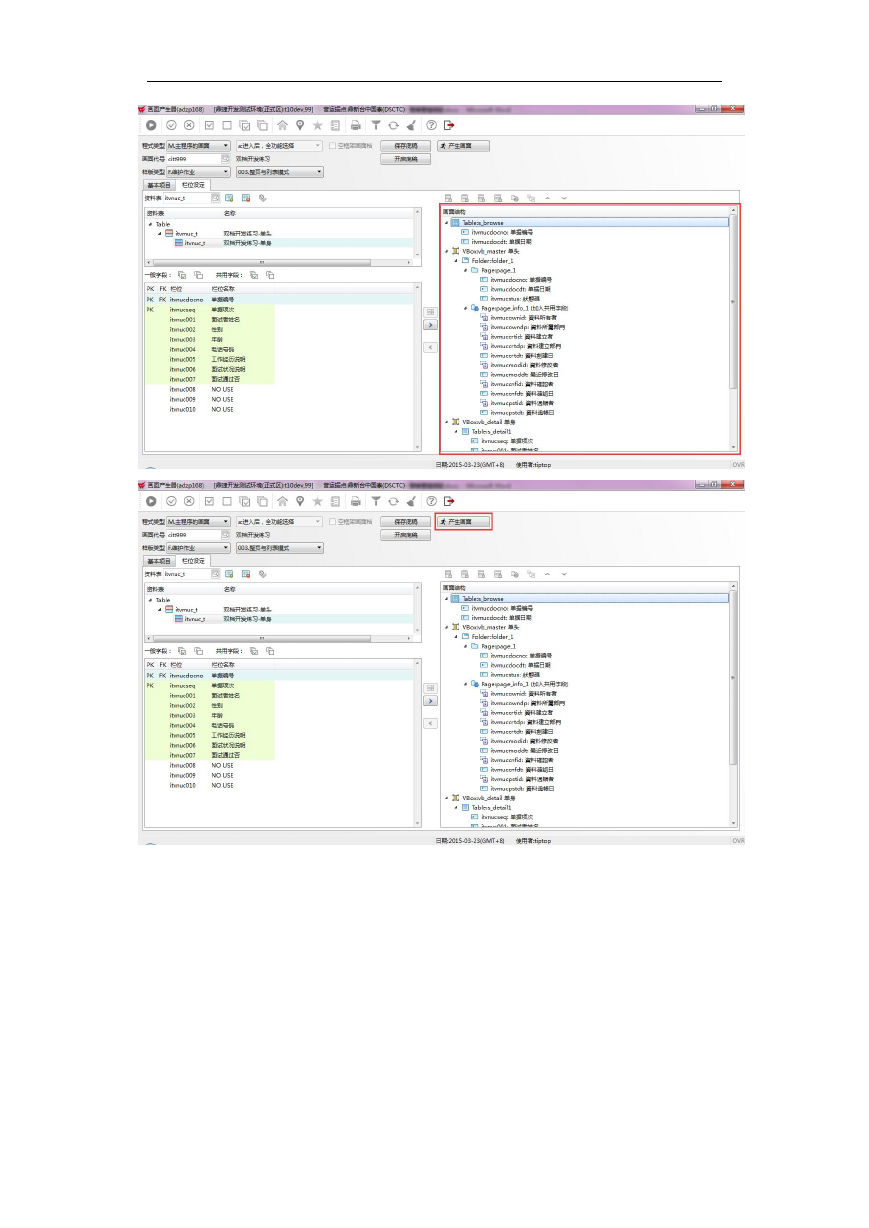The image size is (869, 1228).
Task: Collapse the Table node in lower table list
Action: click(150, 600)
